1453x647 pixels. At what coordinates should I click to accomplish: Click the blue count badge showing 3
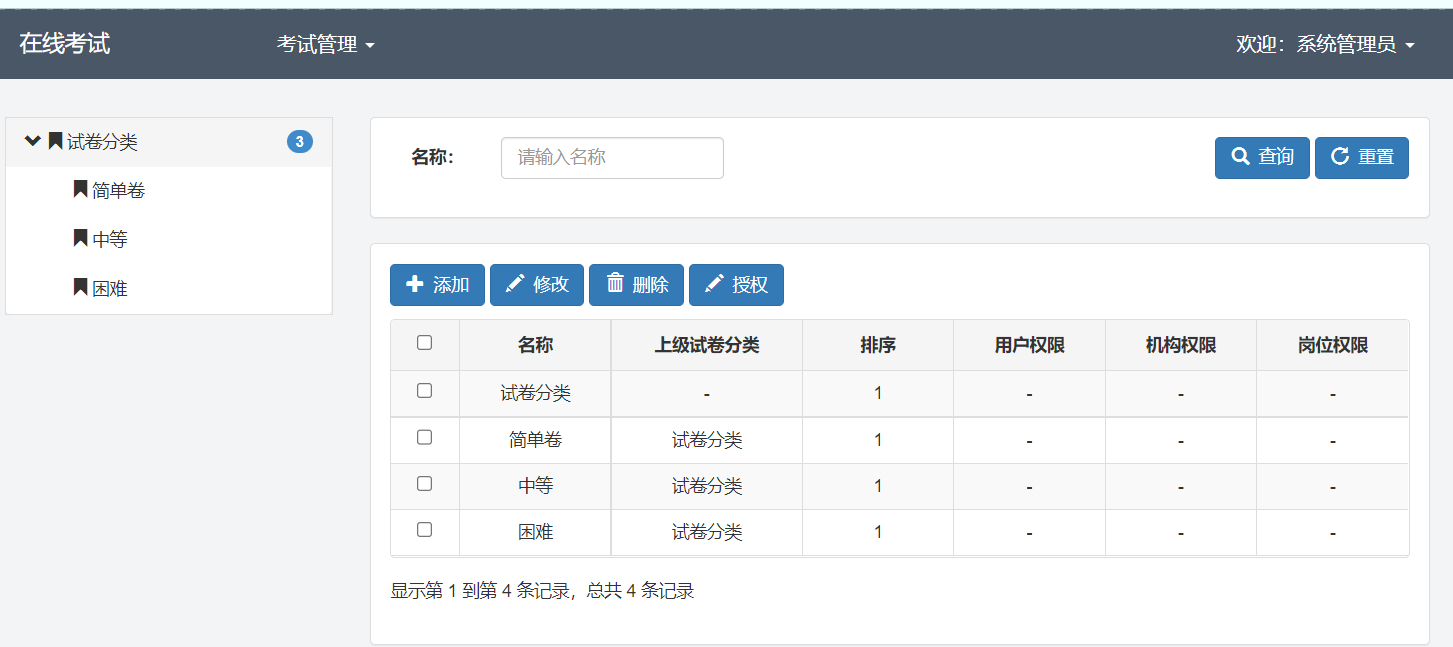pos(297,141)
